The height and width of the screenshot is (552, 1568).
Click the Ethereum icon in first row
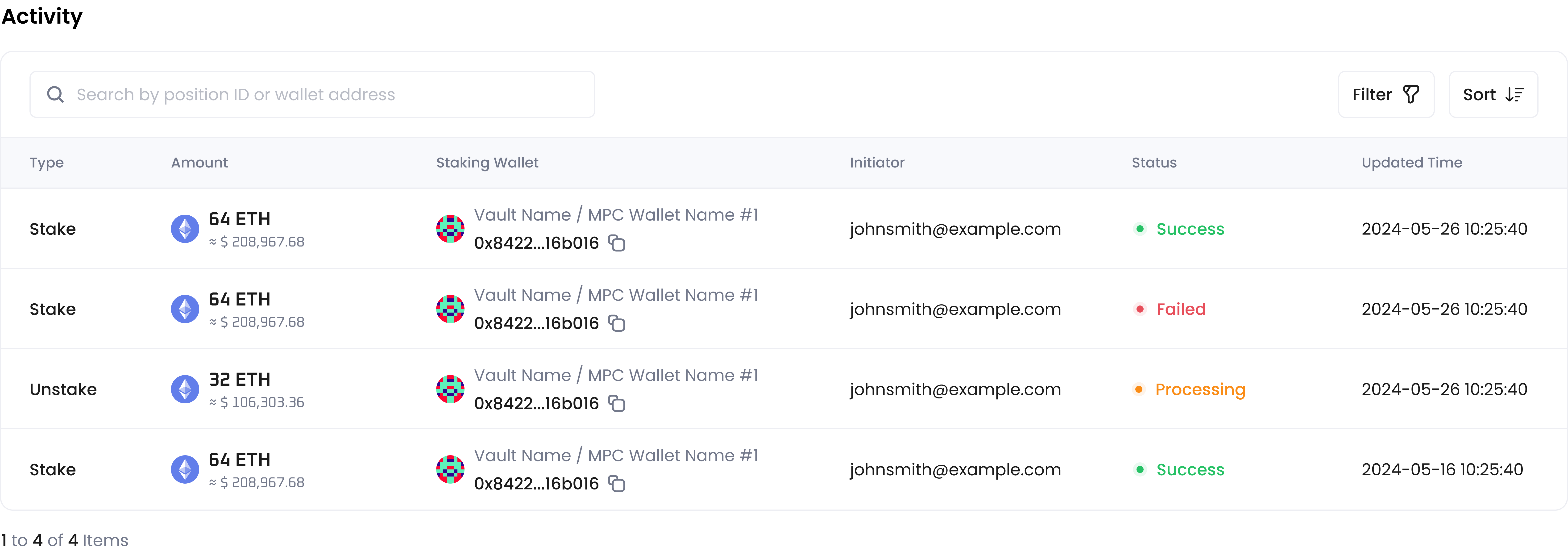(x=185, y=229)
